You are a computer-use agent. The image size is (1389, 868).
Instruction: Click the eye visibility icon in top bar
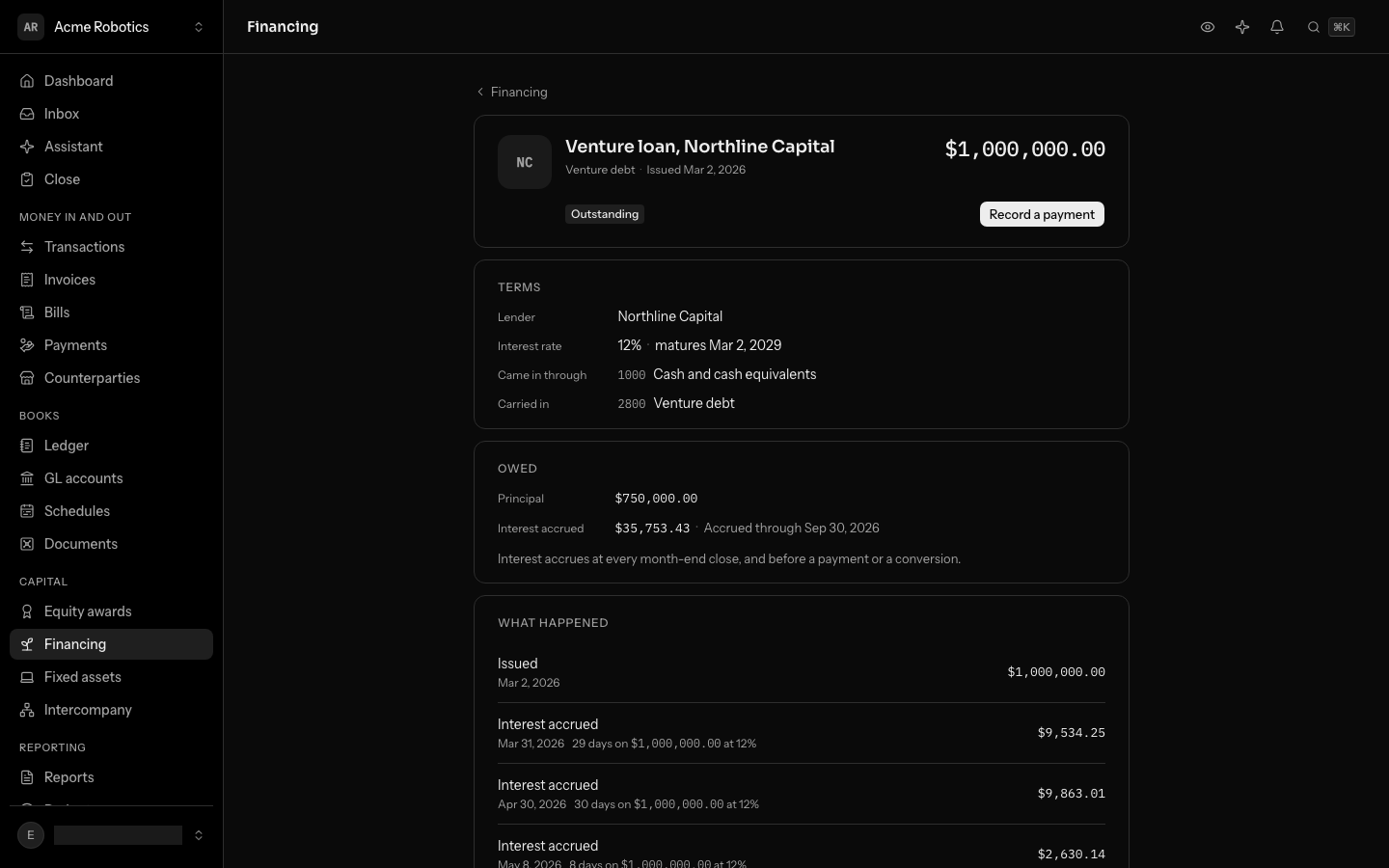pos(1208,27)
